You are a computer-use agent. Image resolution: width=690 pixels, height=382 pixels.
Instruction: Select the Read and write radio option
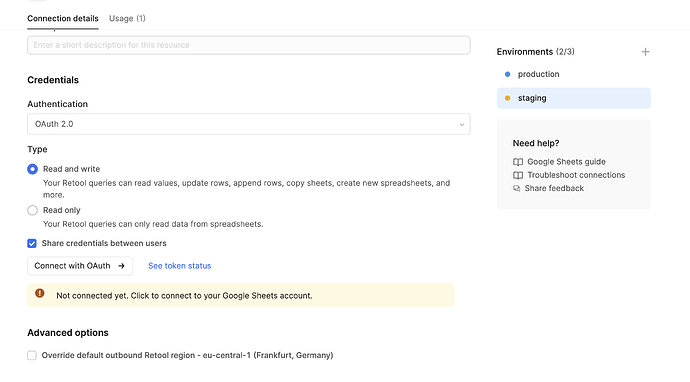[x=33, y=169]
